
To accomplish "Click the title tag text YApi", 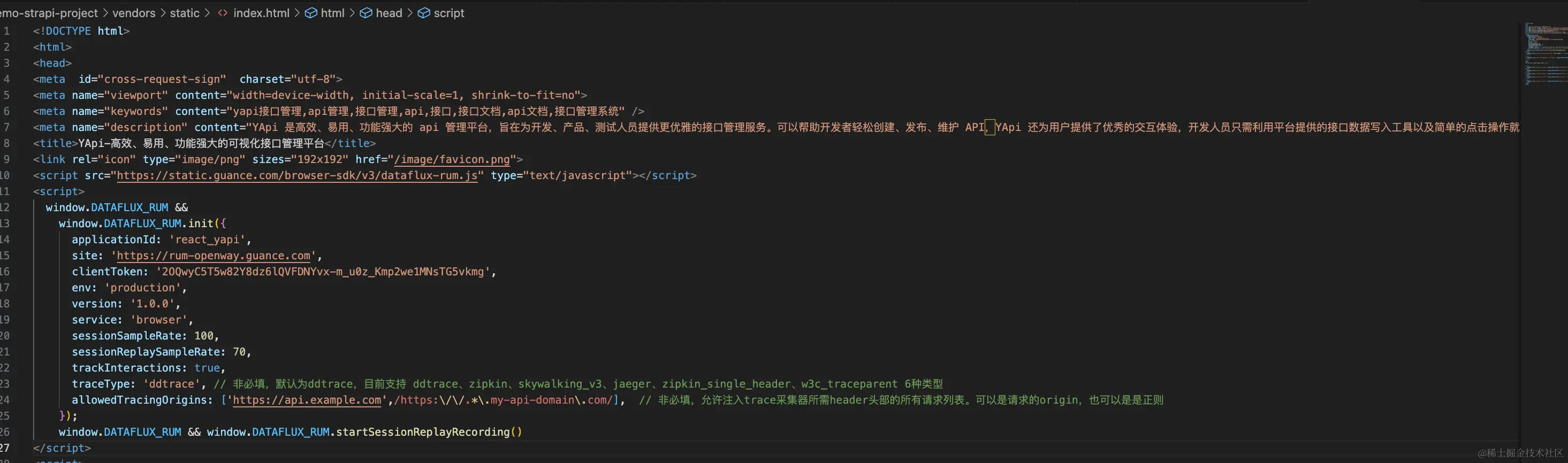I will point(201,144).
